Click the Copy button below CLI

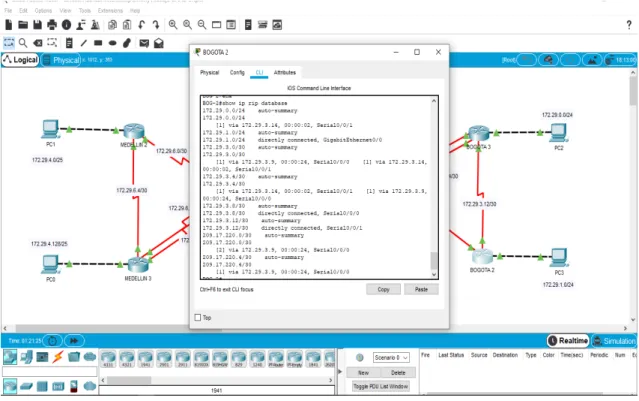click(383, 289)
